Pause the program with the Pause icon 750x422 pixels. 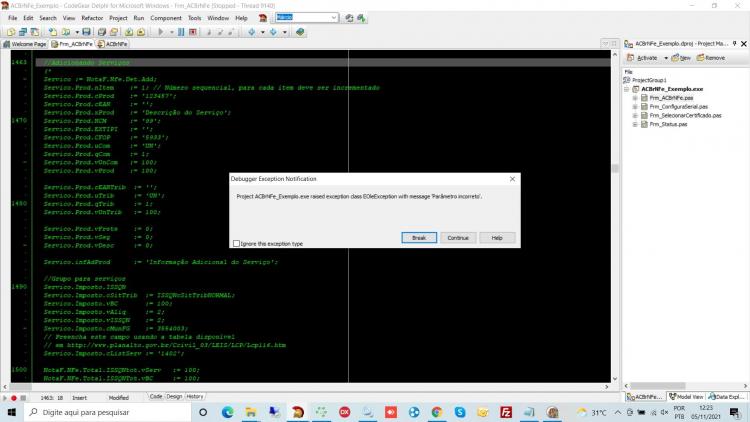181,32
